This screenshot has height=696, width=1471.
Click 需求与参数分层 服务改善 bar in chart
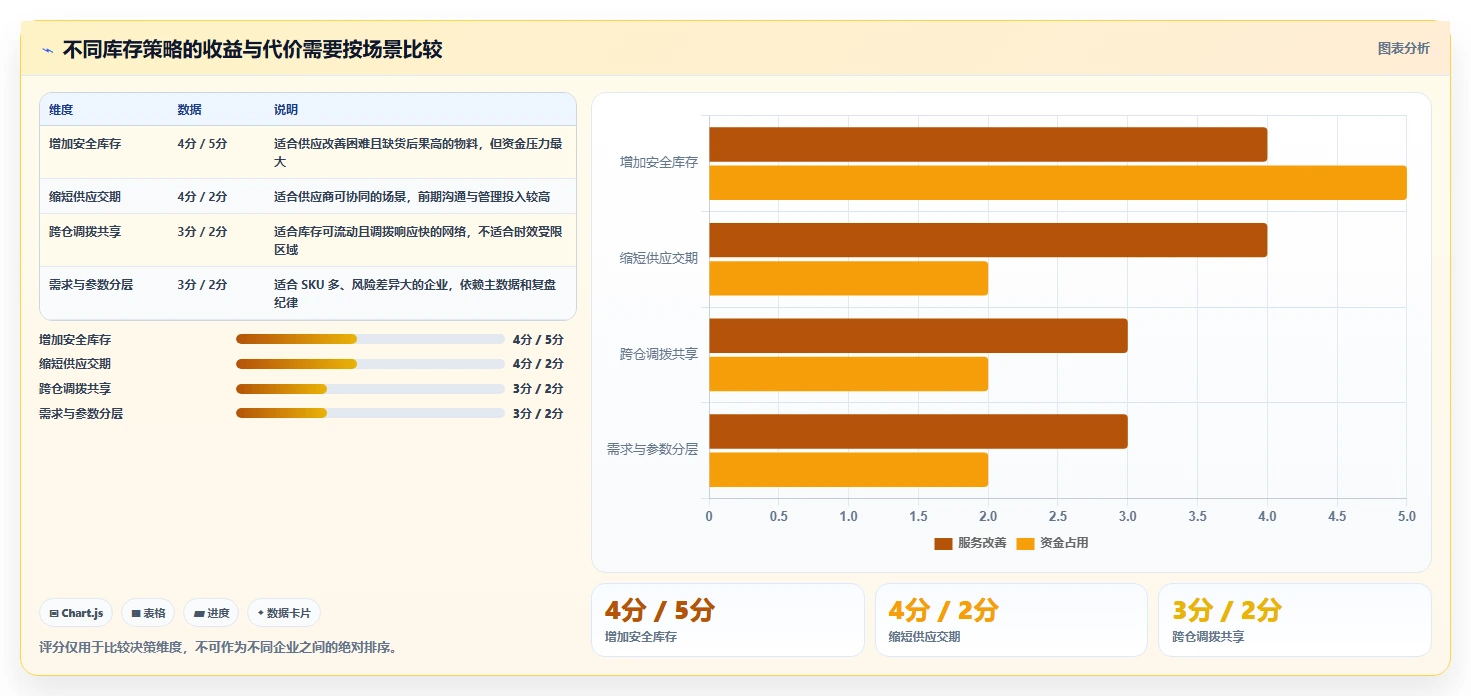tap(918, 431)
